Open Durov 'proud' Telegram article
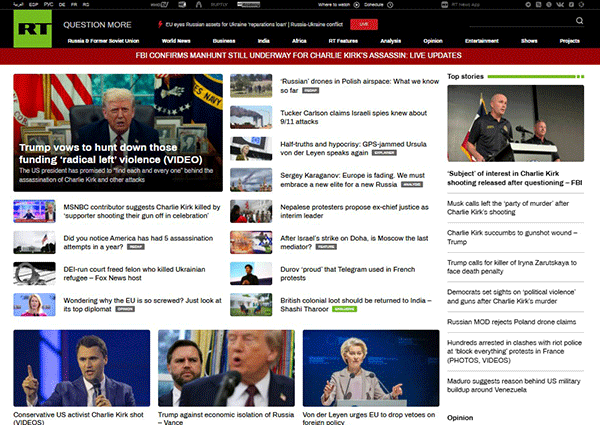 tap(347, 274)
